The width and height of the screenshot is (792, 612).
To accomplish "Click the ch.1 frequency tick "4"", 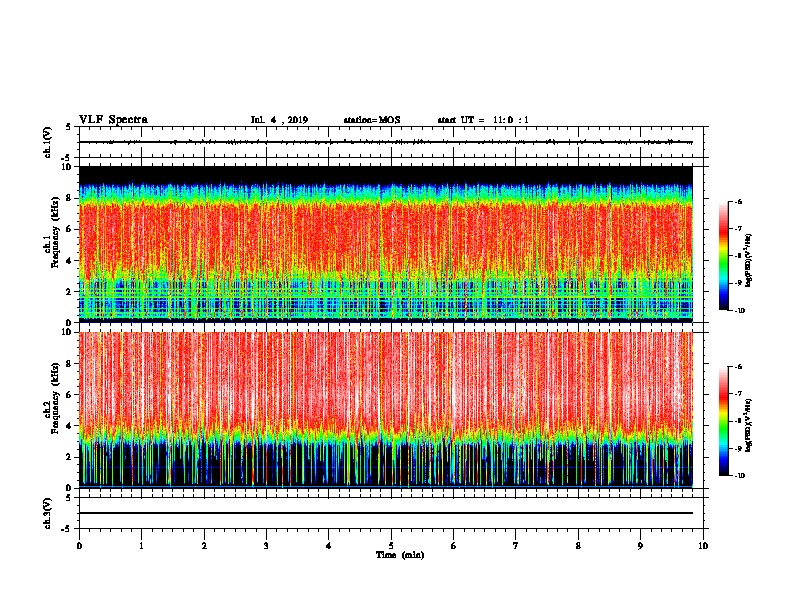I will point(69,261).
